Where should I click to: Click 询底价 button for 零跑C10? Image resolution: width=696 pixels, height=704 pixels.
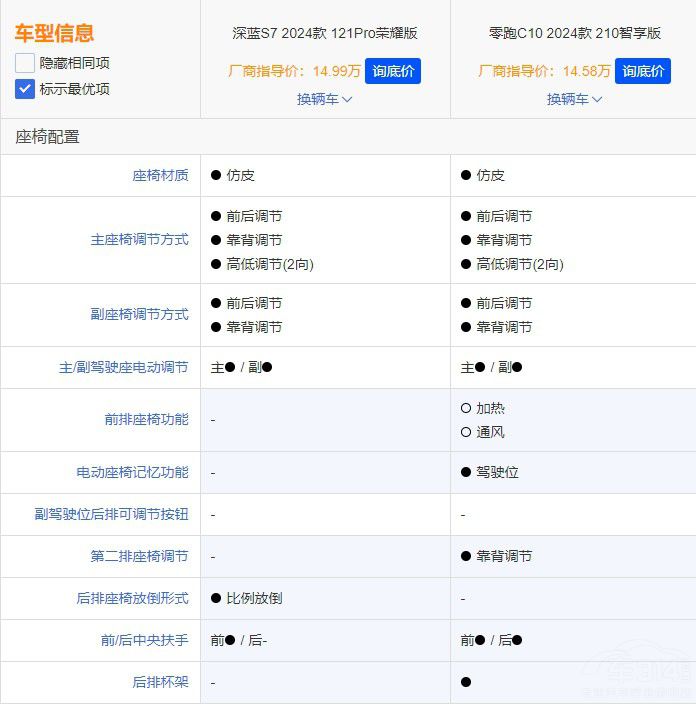click(643, 71)
